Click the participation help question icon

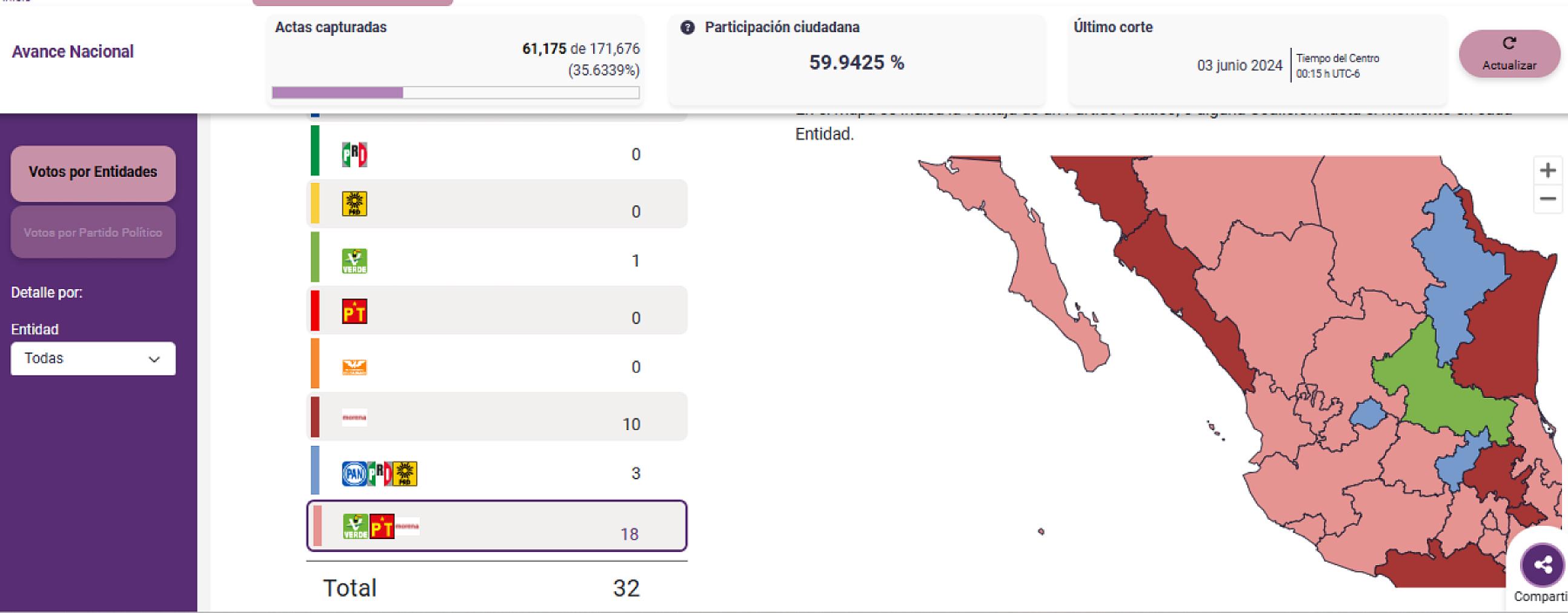pos(687,27)
